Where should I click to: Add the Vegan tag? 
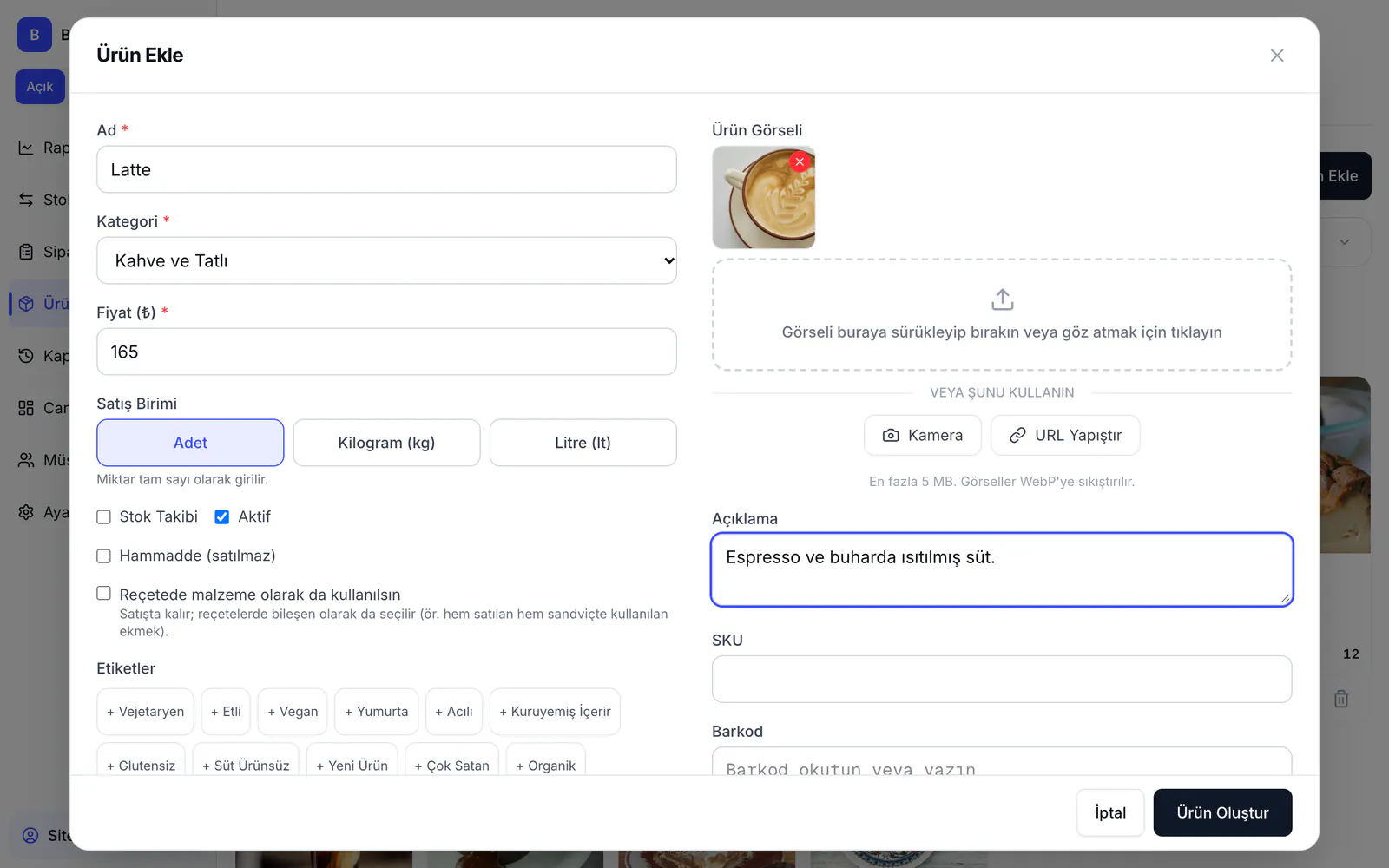click(x=293, y=712)
